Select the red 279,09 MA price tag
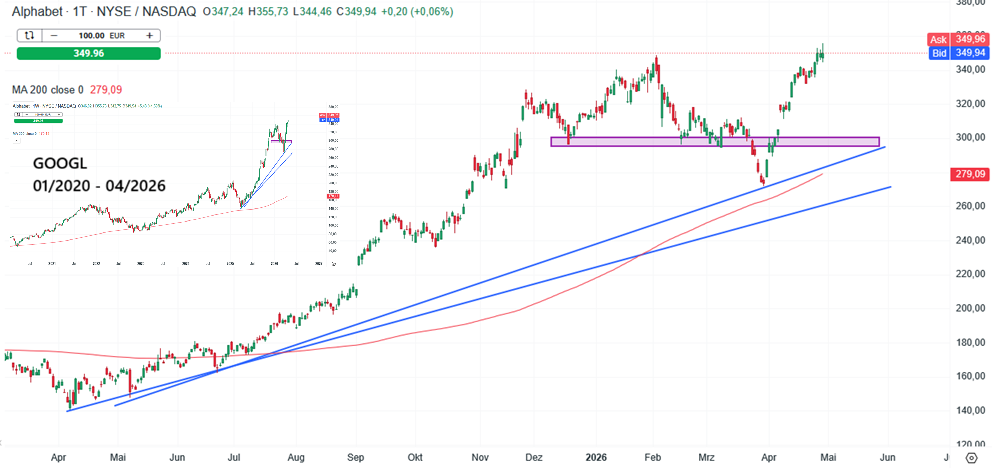Viewport: 992px width, 468px height. click(x=969, y=175)
